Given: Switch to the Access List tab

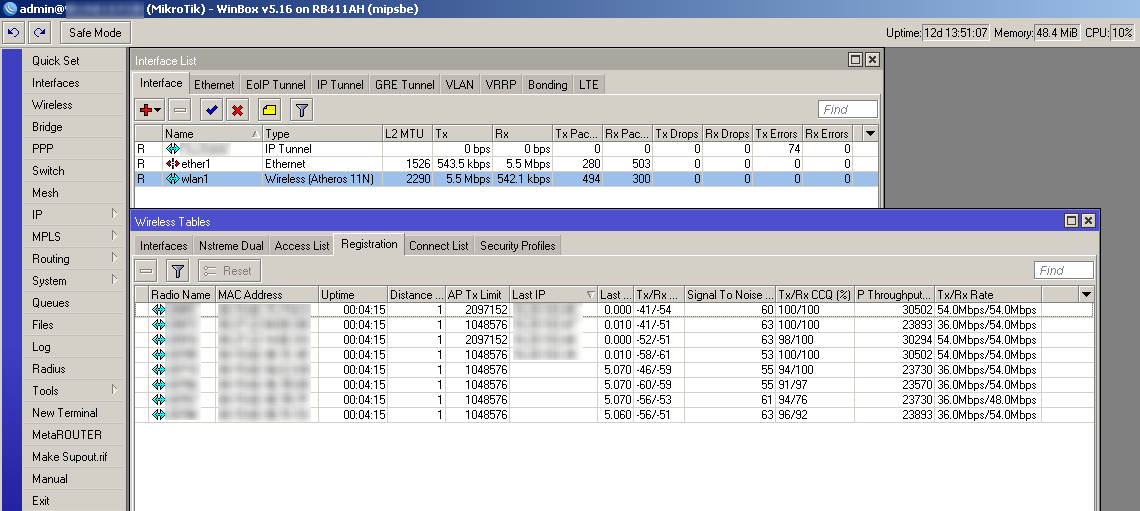Looking at the screenshot, I should pos(302,246).
